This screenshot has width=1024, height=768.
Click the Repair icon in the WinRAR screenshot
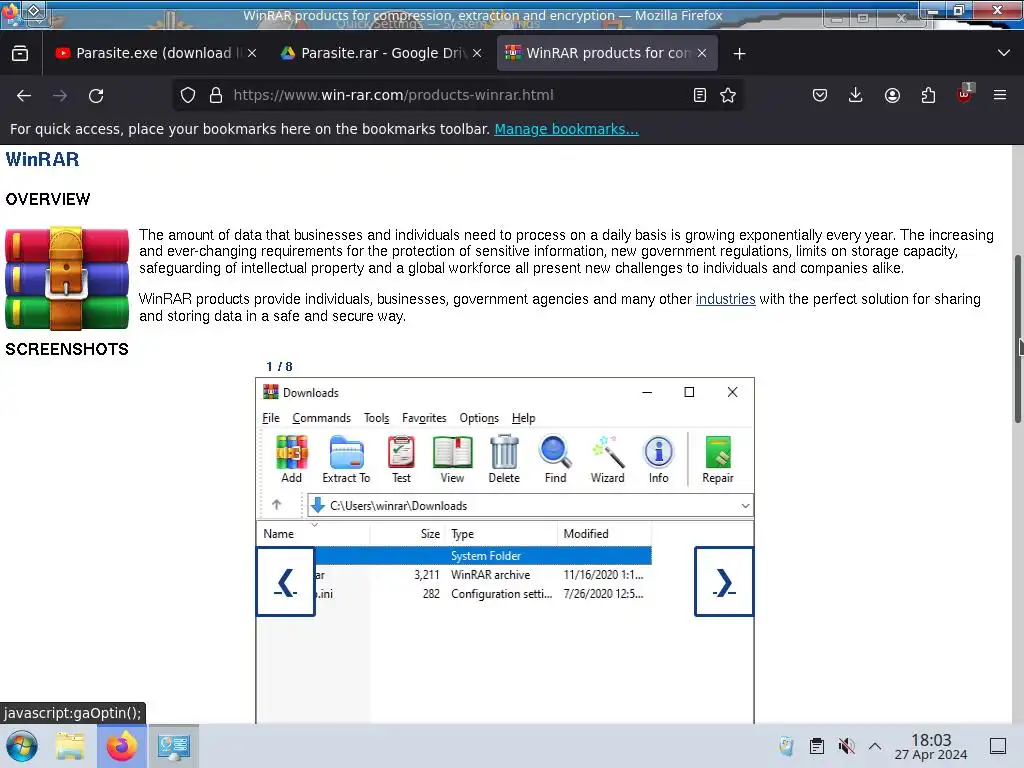718,459
